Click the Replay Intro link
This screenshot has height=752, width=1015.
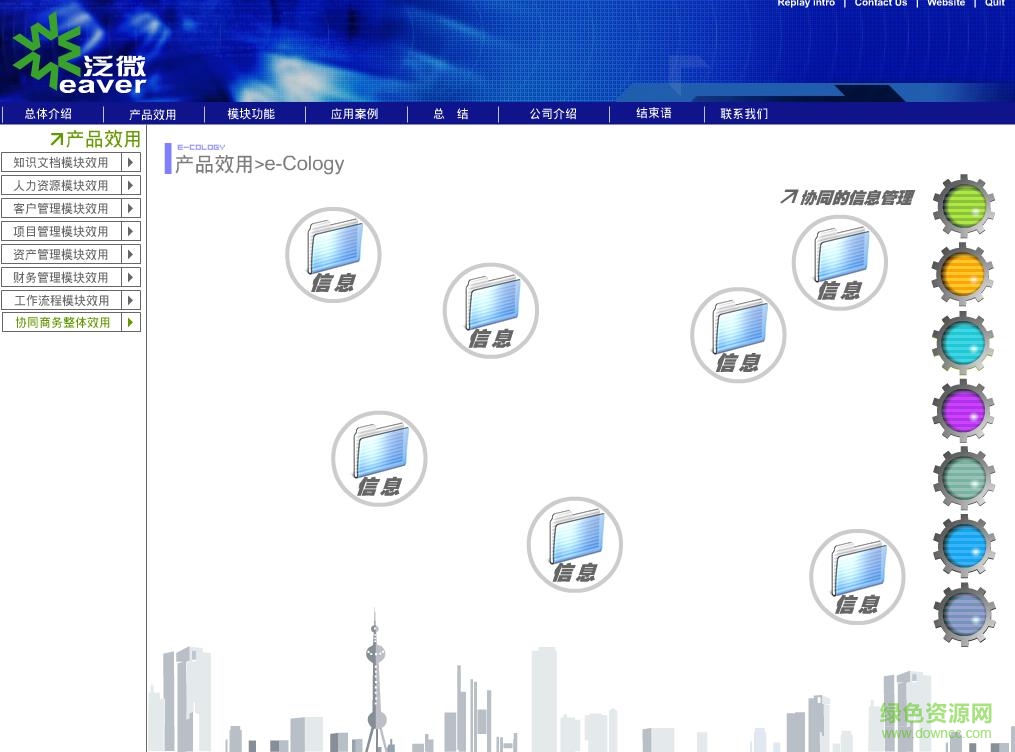[x=806, y=4]
